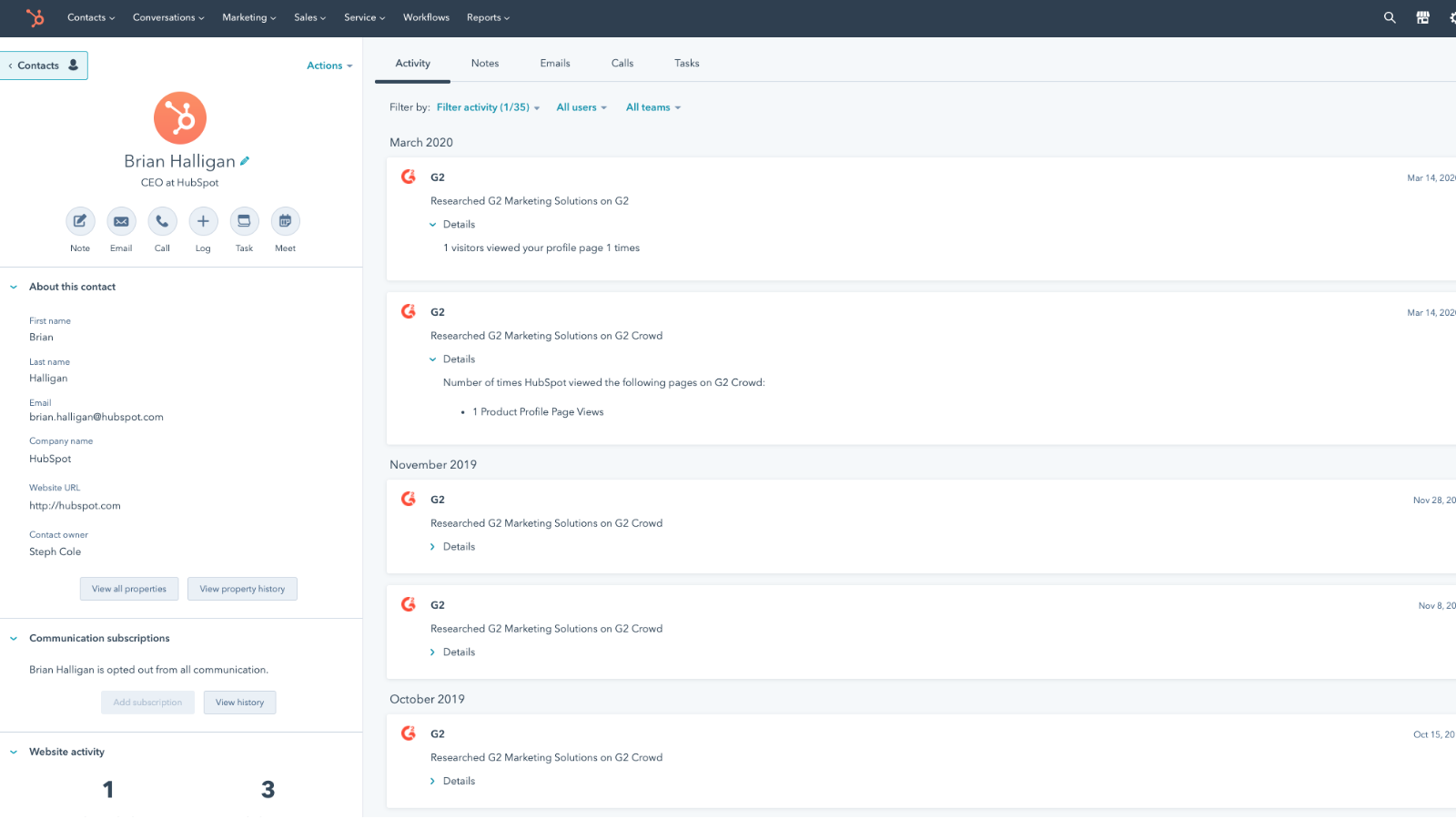The image size is (1456, 819).
Task: Start a Call from the contact record
Action: pos(162,221)
